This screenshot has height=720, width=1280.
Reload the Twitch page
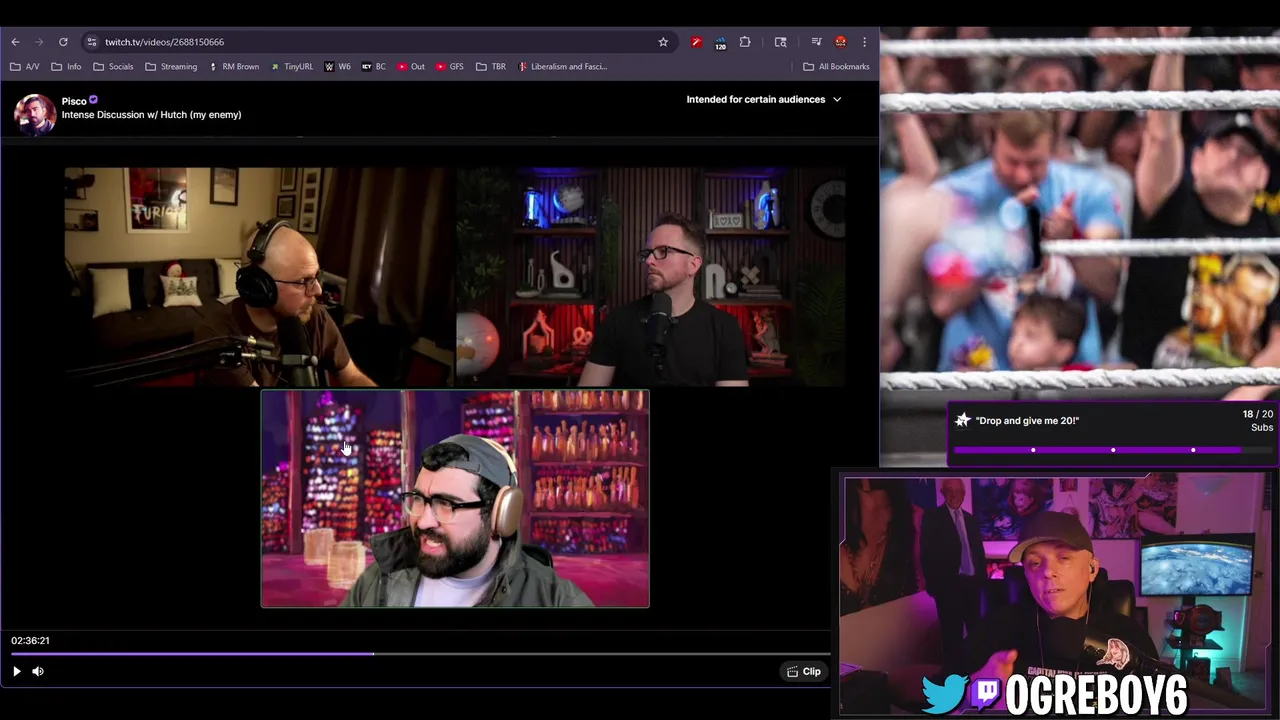click(63, 42)
